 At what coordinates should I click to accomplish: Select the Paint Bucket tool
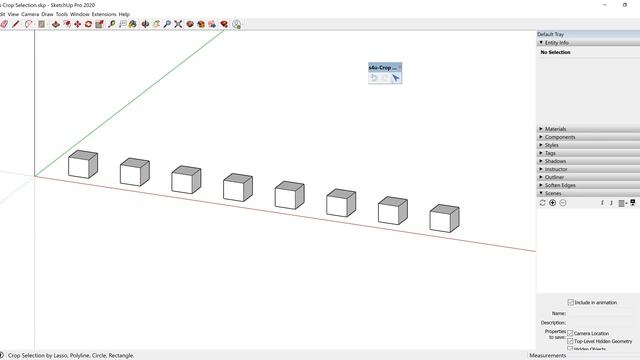(x=133, y=24)
